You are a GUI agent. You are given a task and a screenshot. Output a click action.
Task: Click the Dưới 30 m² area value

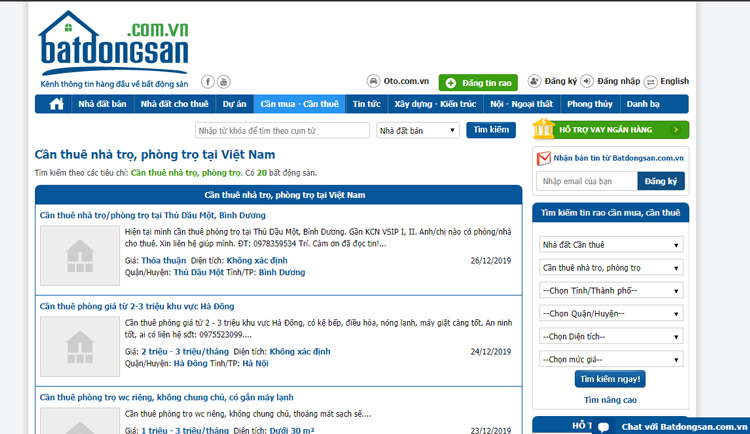coord(292,430)
